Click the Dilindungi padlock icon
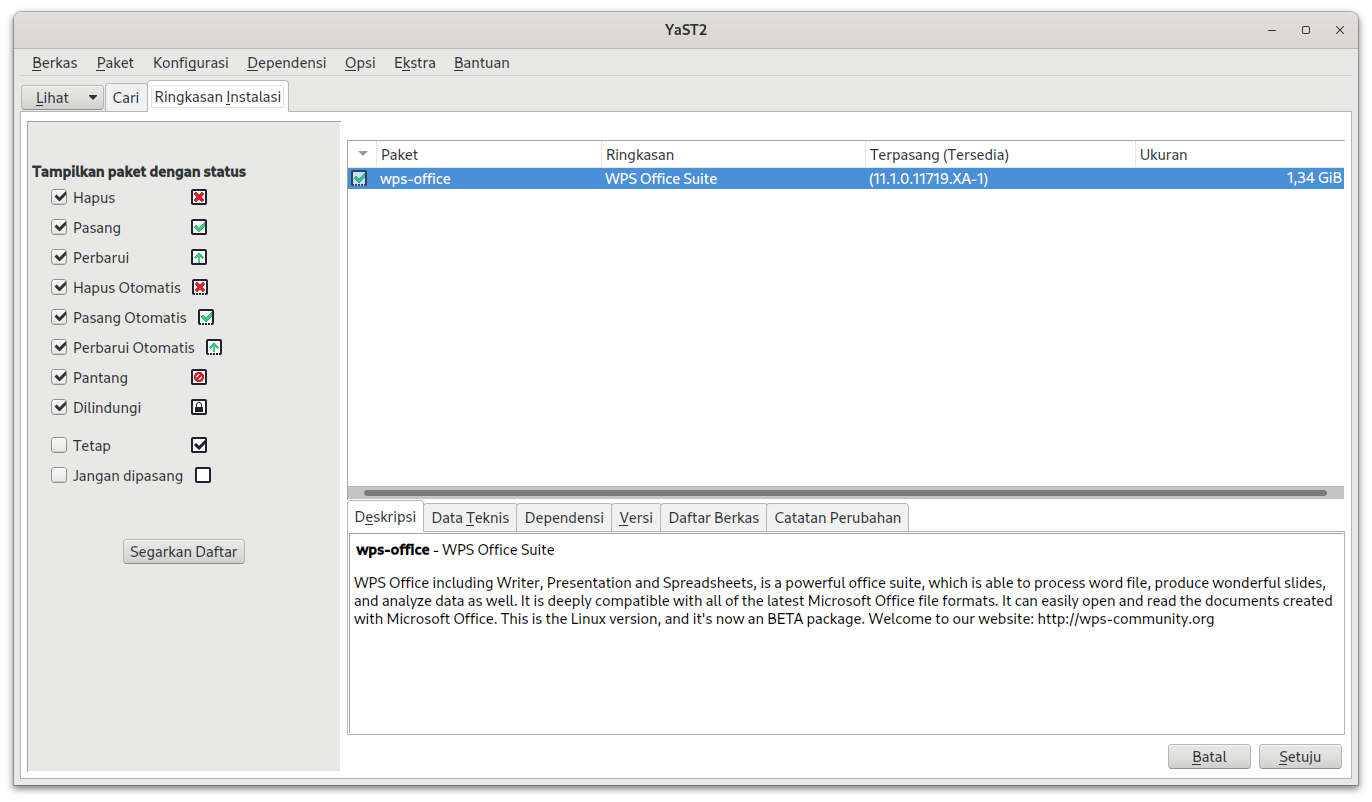 point(199,408)
